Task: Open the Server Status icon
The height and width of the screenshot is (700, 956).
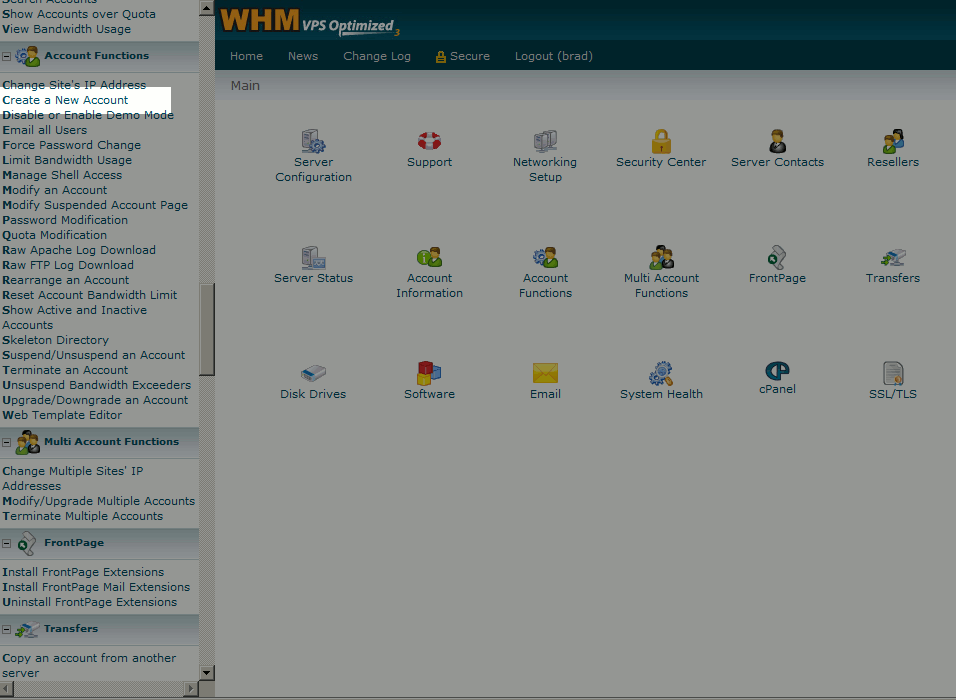Action: click(x=313, y=257)
